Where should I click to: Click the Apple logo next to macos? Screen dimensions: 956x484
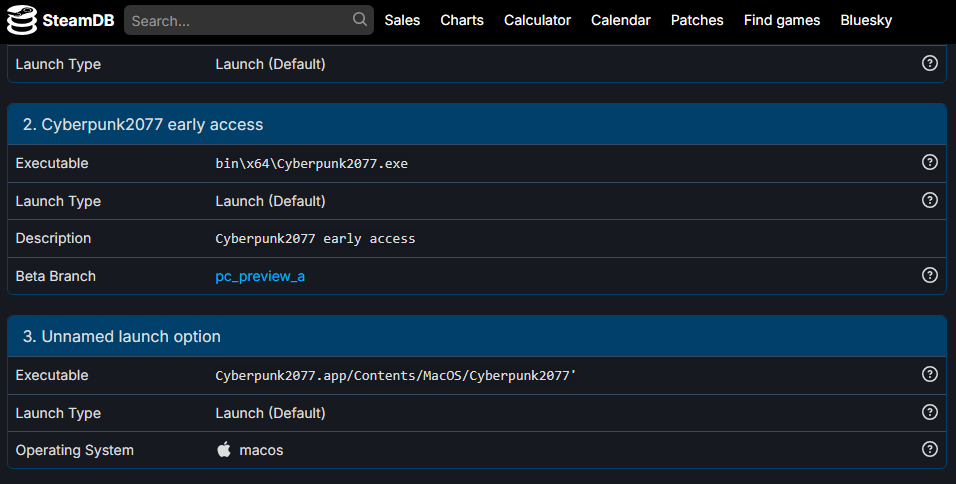[x=224, y=450]
